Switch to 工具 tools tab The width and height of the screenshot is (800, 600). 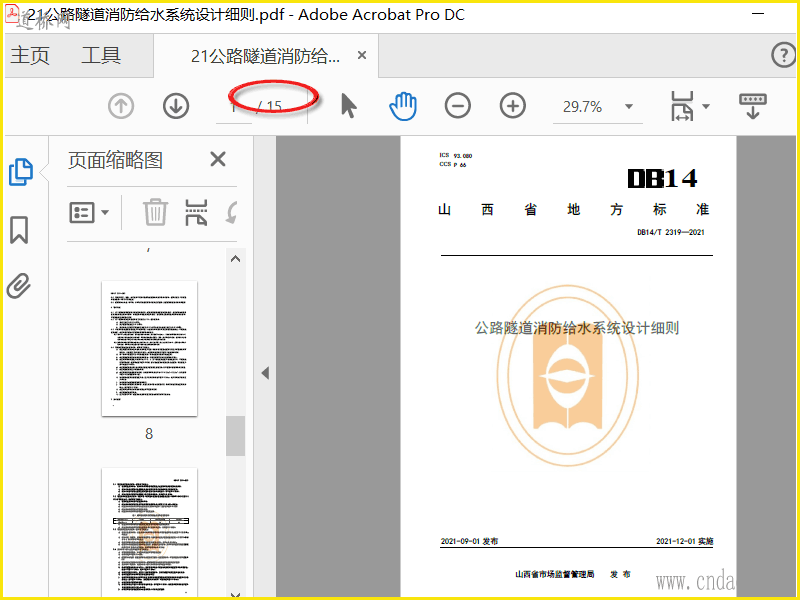[x=101, y=55]
